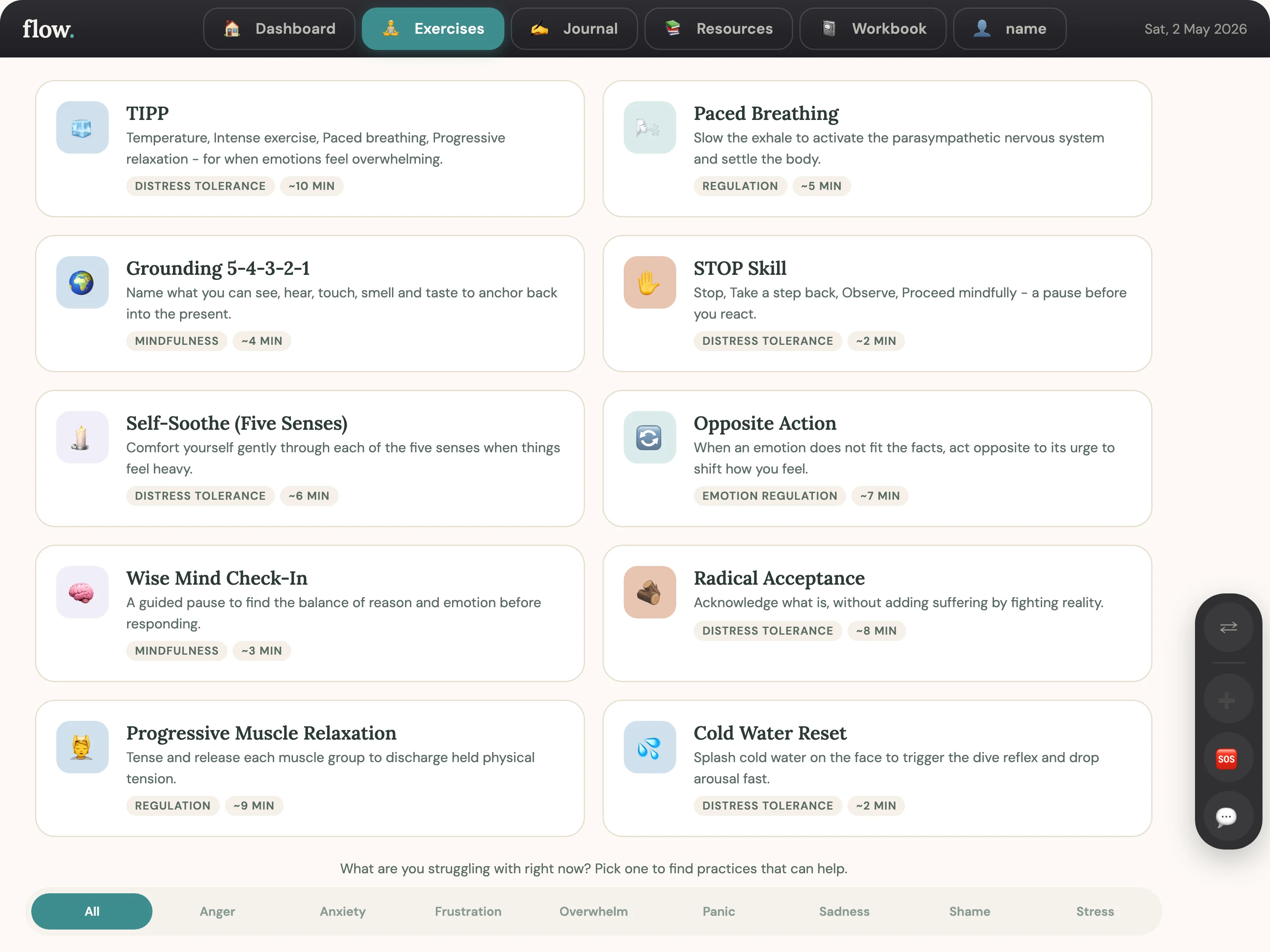
Task: Go to the Workbook tab
Action: [872, 29]
